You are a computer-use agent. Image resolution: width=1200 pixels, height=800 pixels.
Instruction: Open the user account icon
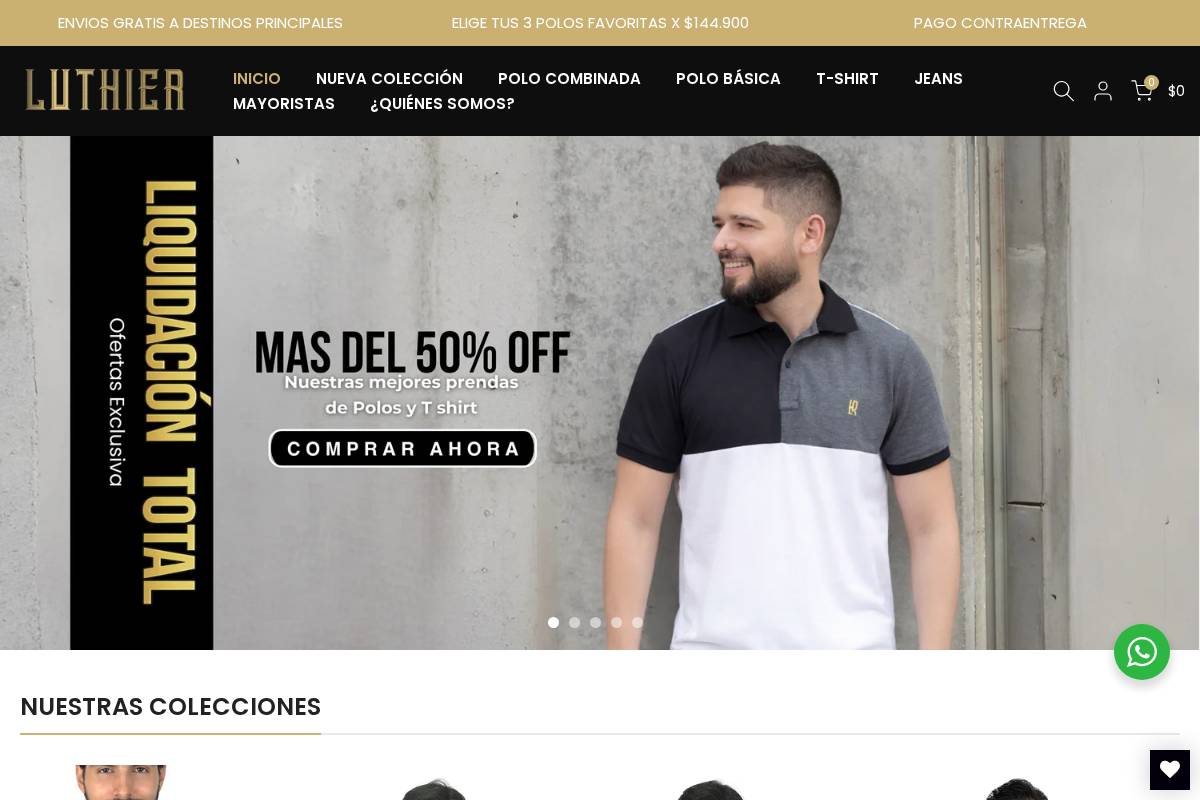tap(1103, 91)
